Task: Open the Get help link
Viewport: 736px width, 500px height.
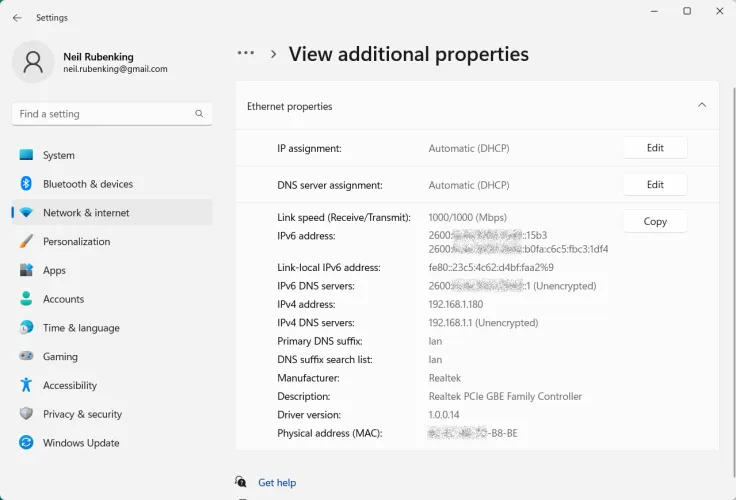Action: pyautogui.click(x=277, y=483)
